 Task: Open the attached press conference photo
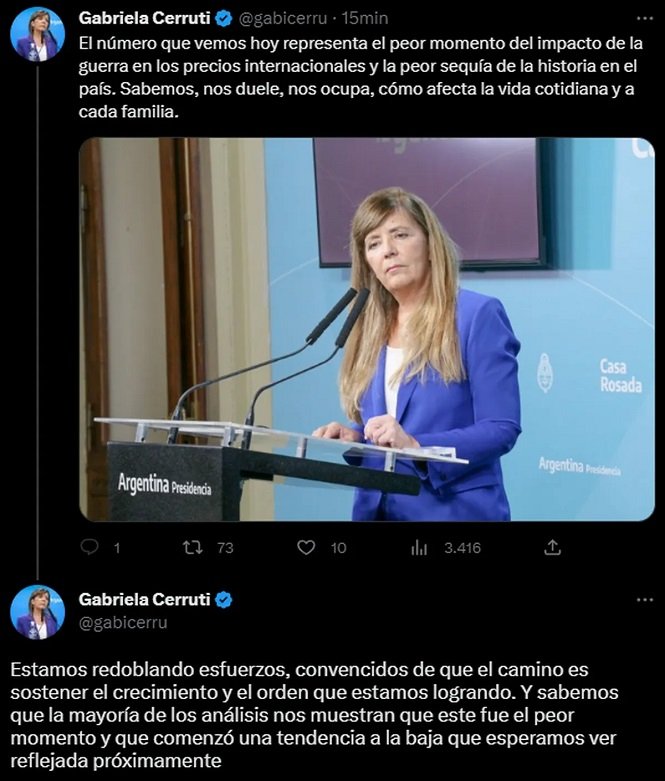(367, 329)
